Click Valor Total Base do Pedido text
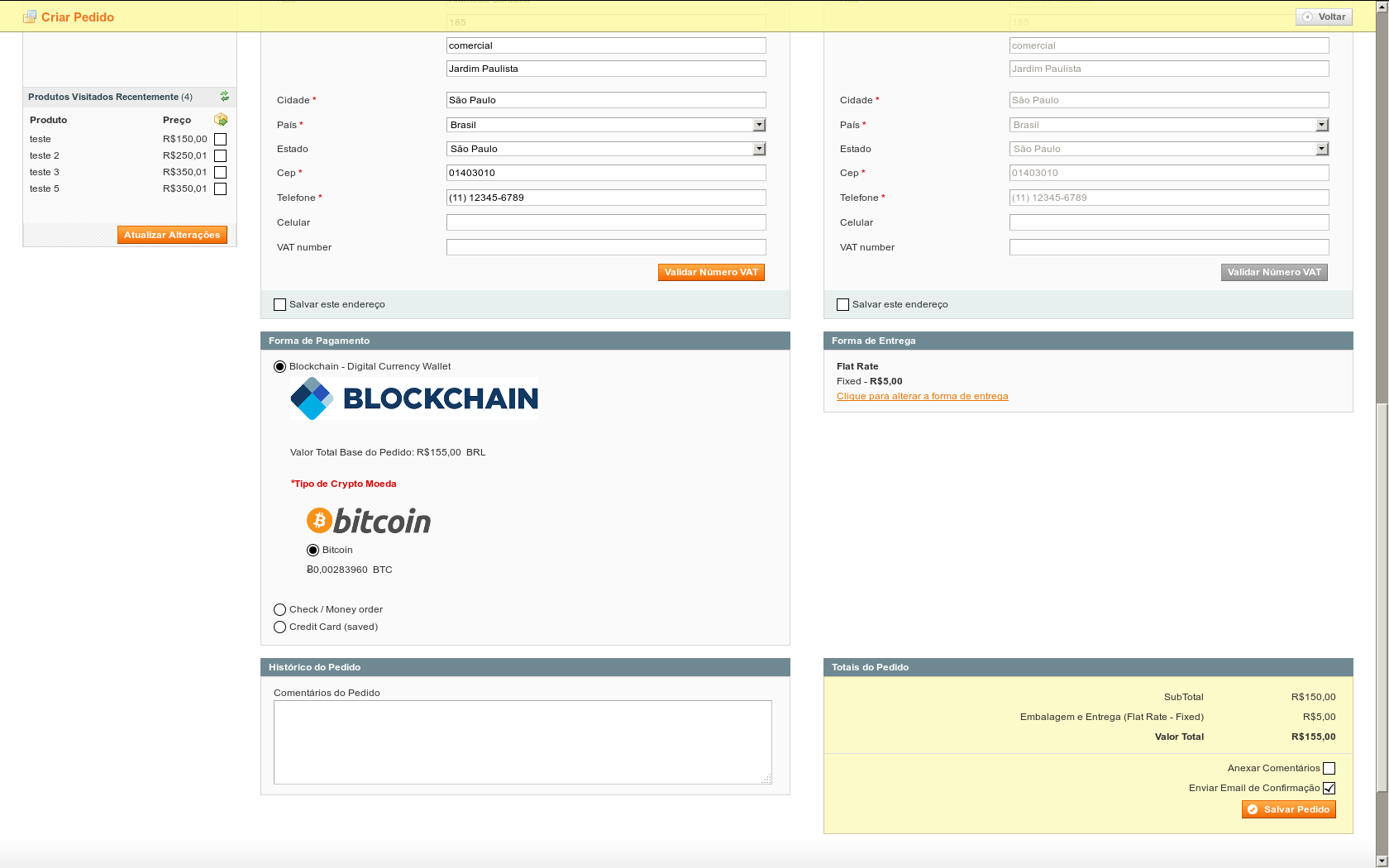The image size is (1389, 868). (x=388, y=453)
